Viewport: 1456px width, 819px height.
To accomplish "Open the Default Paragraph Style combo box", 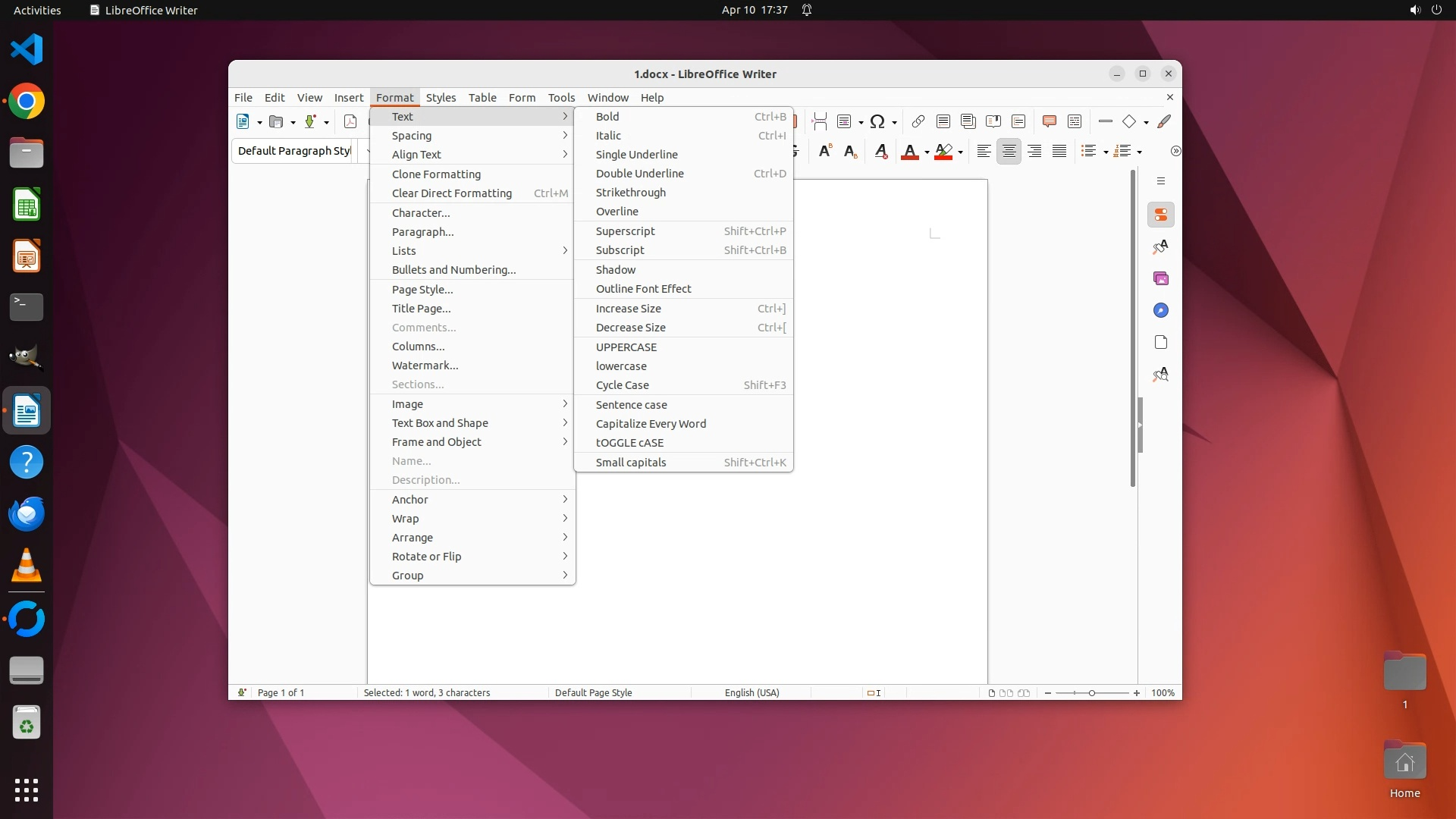I will (x=294, y=151).
